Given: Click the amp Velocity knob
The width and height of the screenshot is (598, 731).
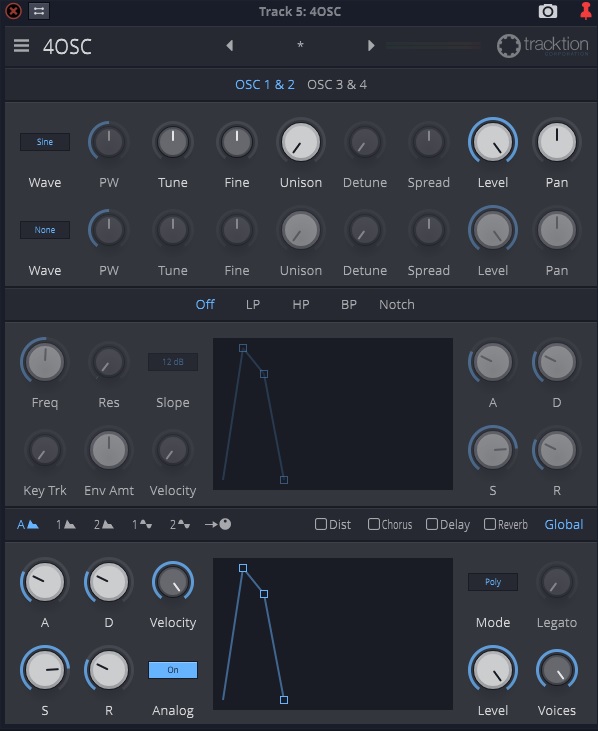Looking at the screenshot, I should click(x=173, y=582).
